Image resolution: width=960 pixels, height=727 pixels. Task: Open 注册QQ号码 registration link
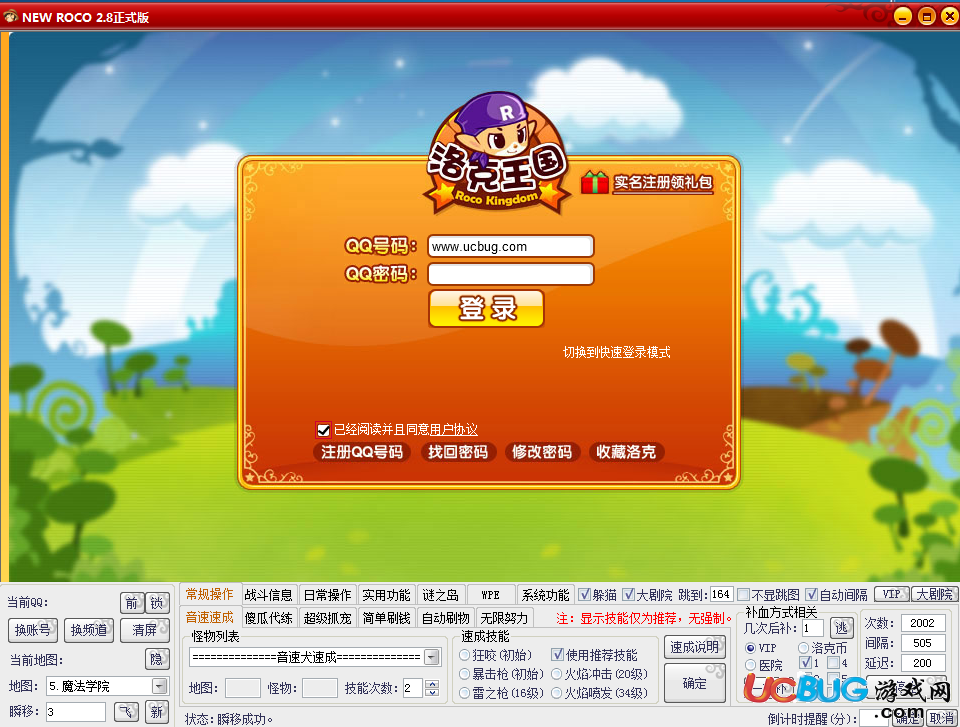click(362, 452)
